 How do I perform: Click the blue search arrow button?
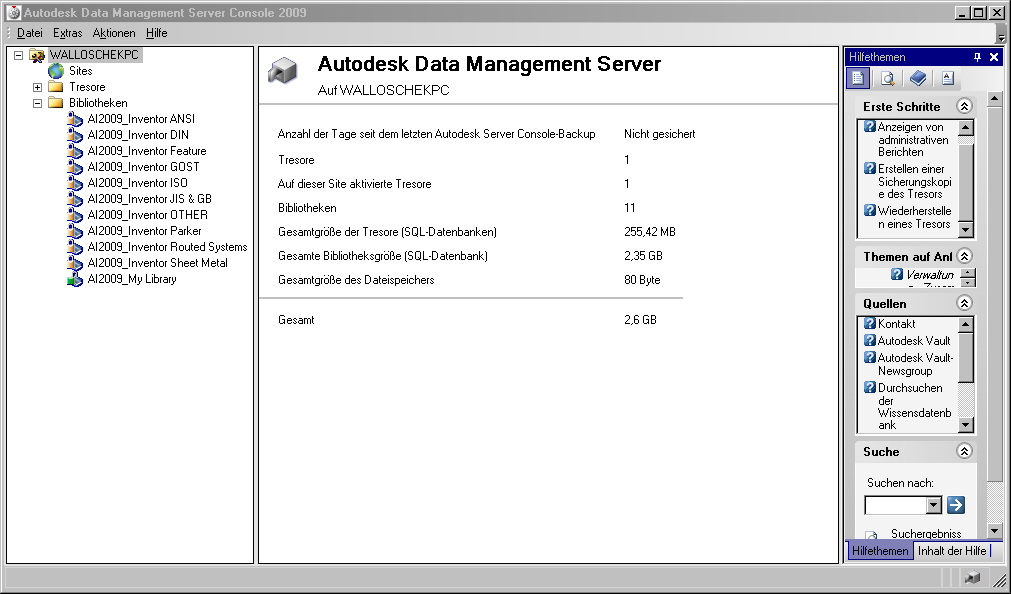pyautogui.click(x=956, y=505)
